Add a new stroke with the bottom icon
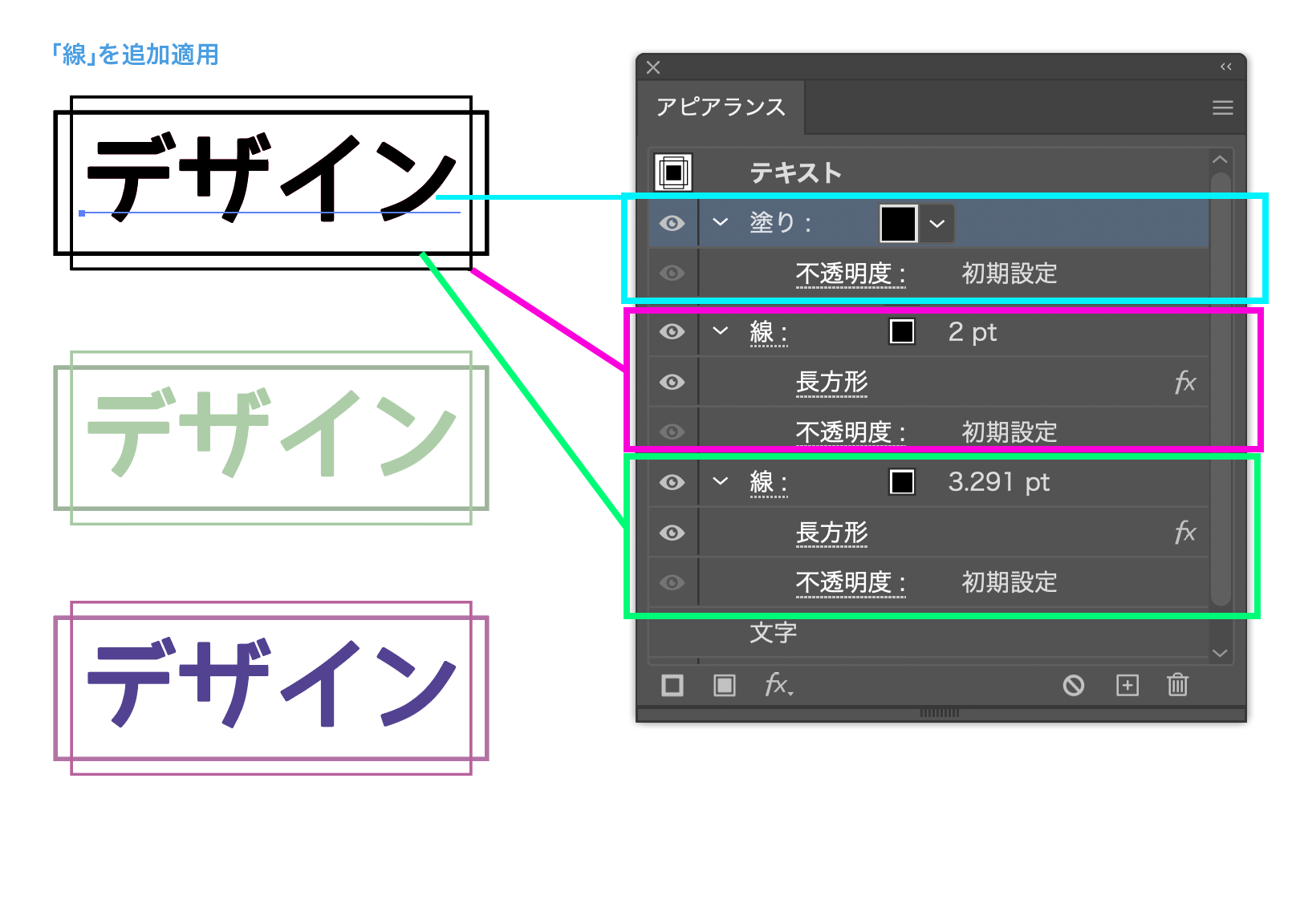 pyautogui.click(x=672, y=685)
